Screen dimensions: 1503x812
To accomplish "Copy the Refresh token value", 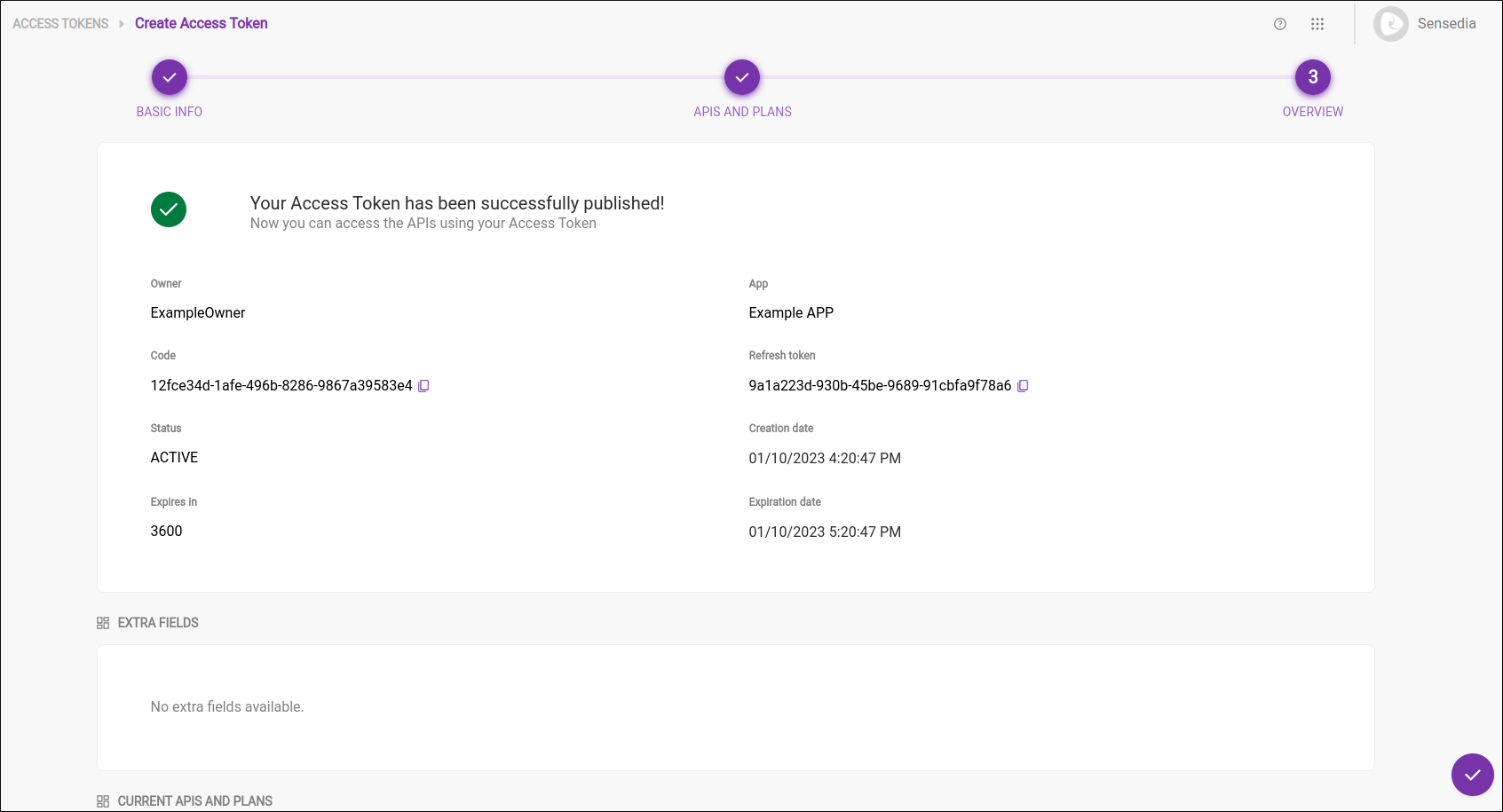I will coord(1024,385).
